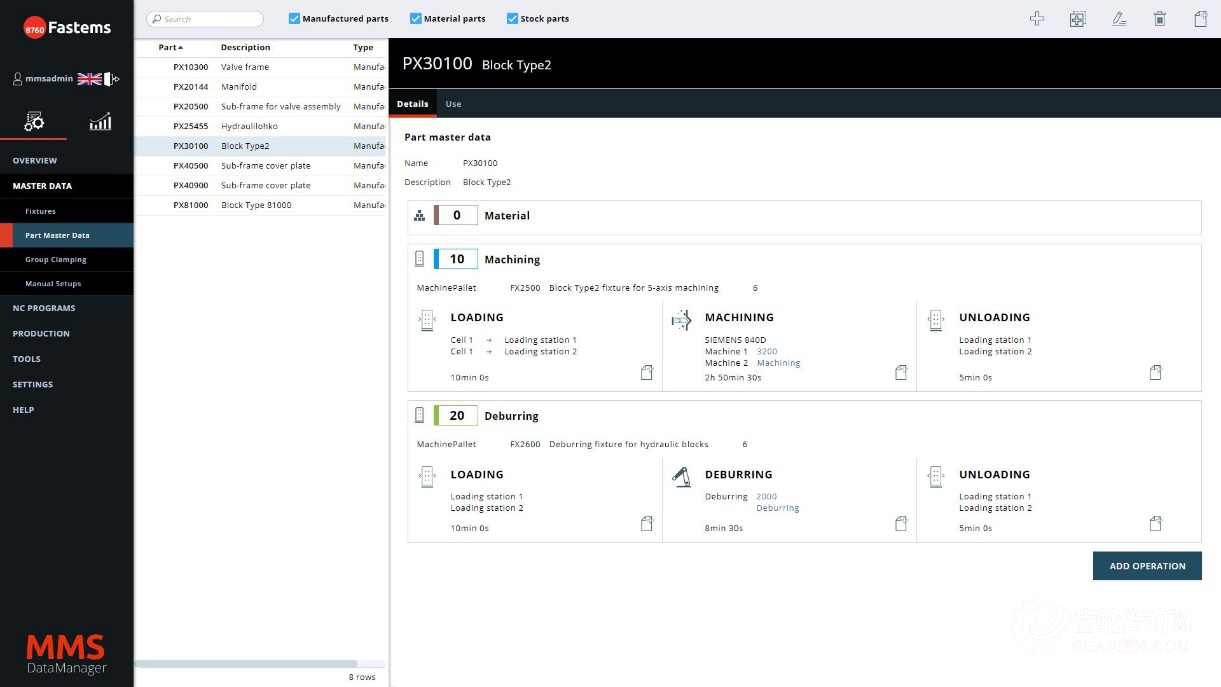This screenshot has width=1221, height=687.
Task: Uncheck the Manufactured parts checkbox
Action: [x=294, y=19]
